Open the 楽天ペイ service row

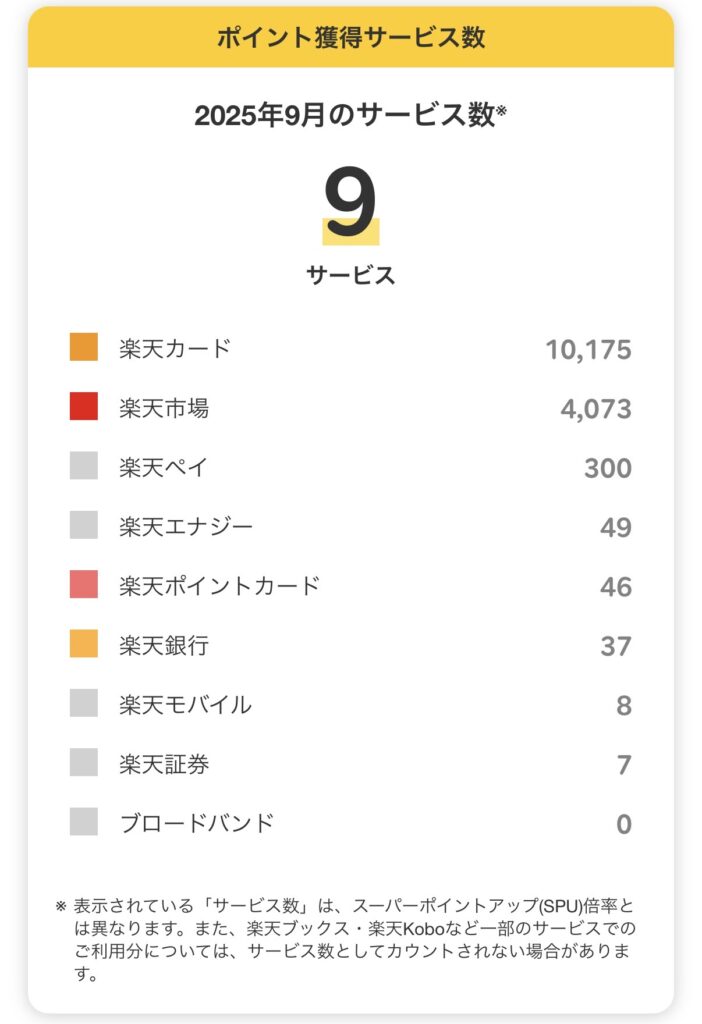tap(164, 467)
